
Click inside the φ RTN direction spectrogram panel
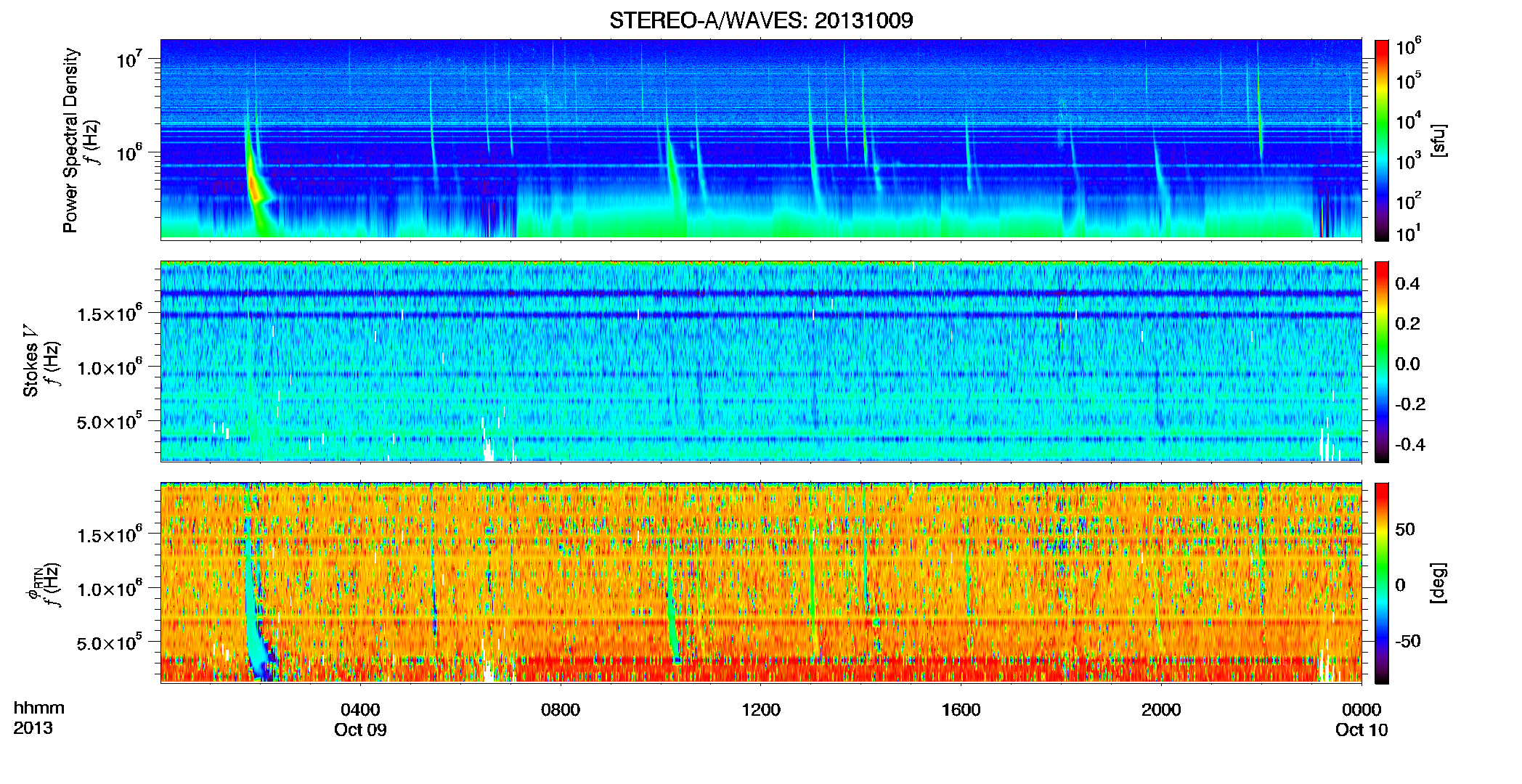click(x=761, y=582)
